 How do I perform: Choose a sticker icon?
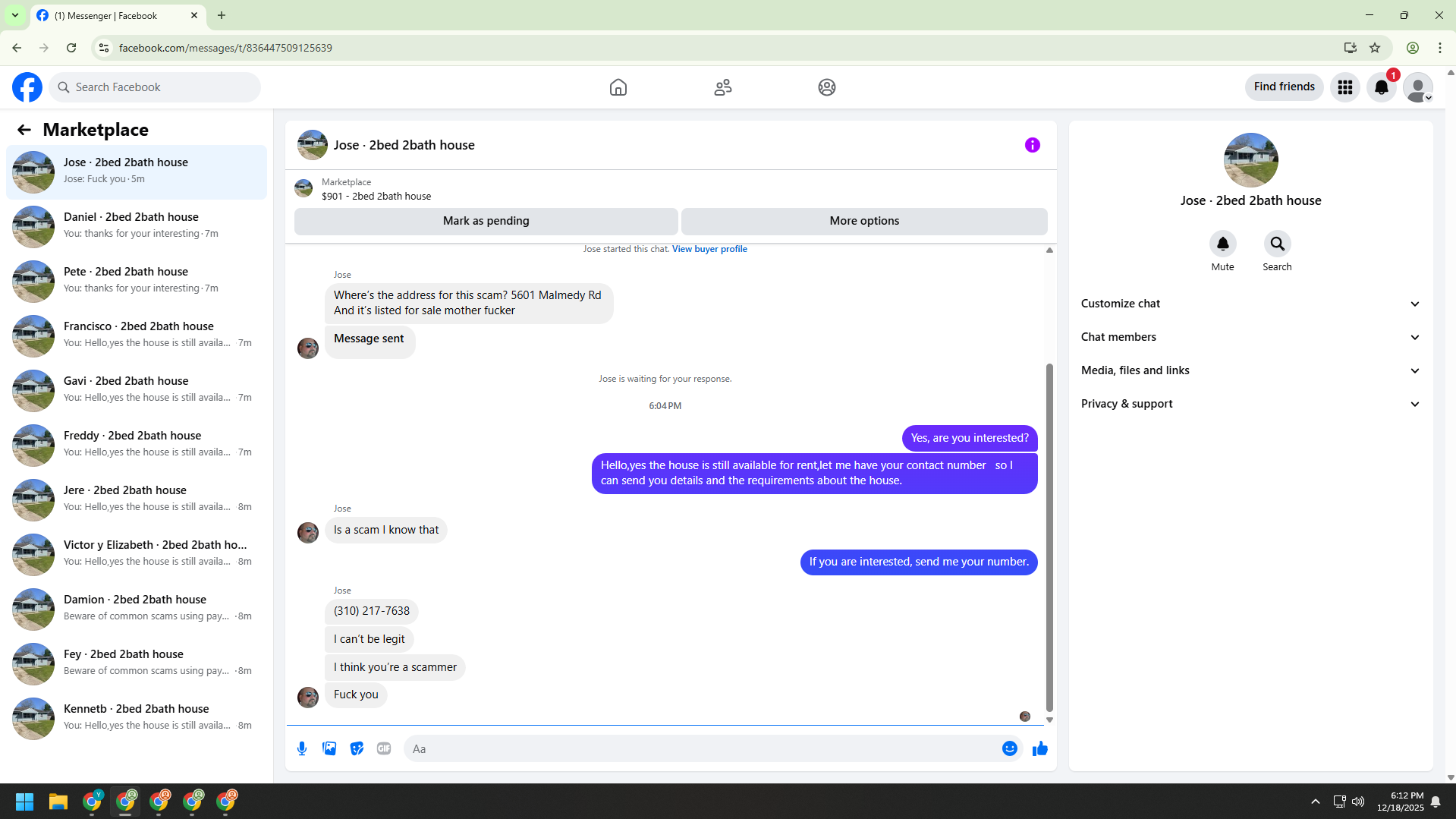357,748
